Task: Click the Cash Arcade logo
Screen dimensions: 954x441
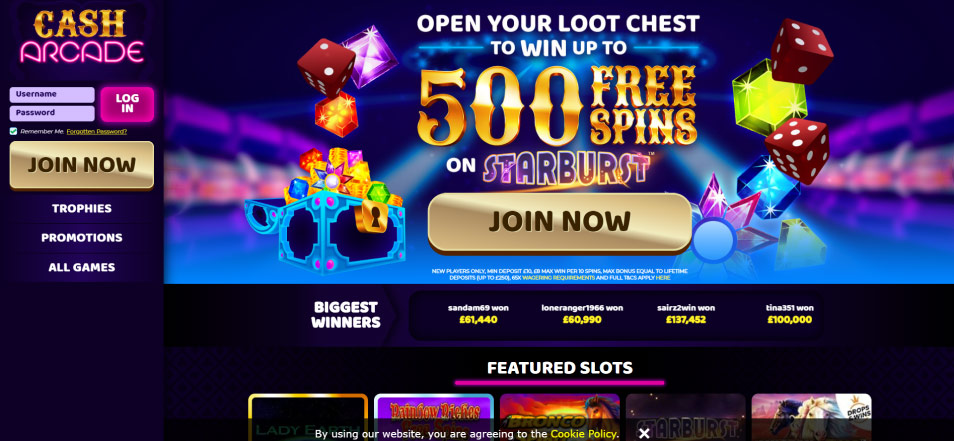Action: 82,36
